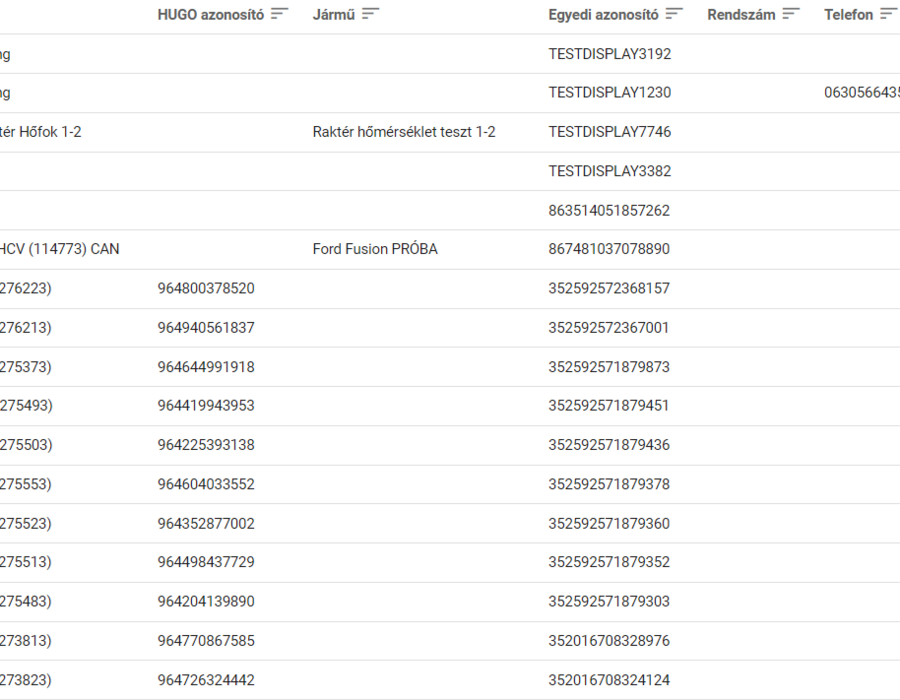This screenshot has width=900, height=700.
Task: Select unique ID 352592571879436
Action: [x=609, y=445]
